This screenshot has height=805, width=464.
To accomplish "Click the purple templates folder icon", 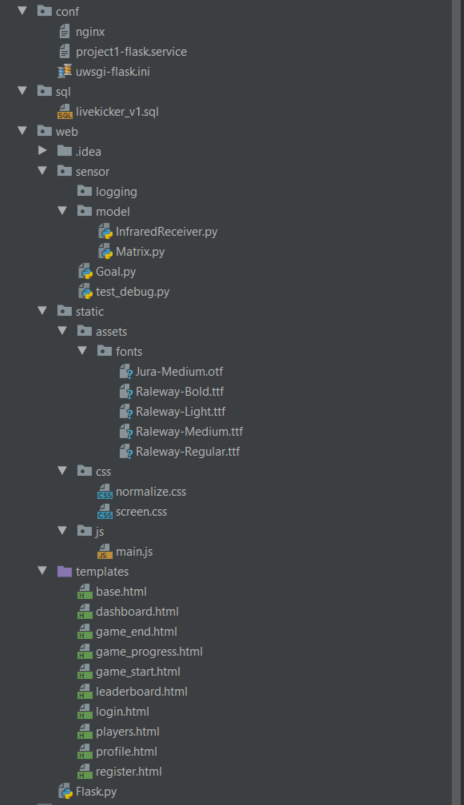I will pyautogui.click(x=65, y=571).
